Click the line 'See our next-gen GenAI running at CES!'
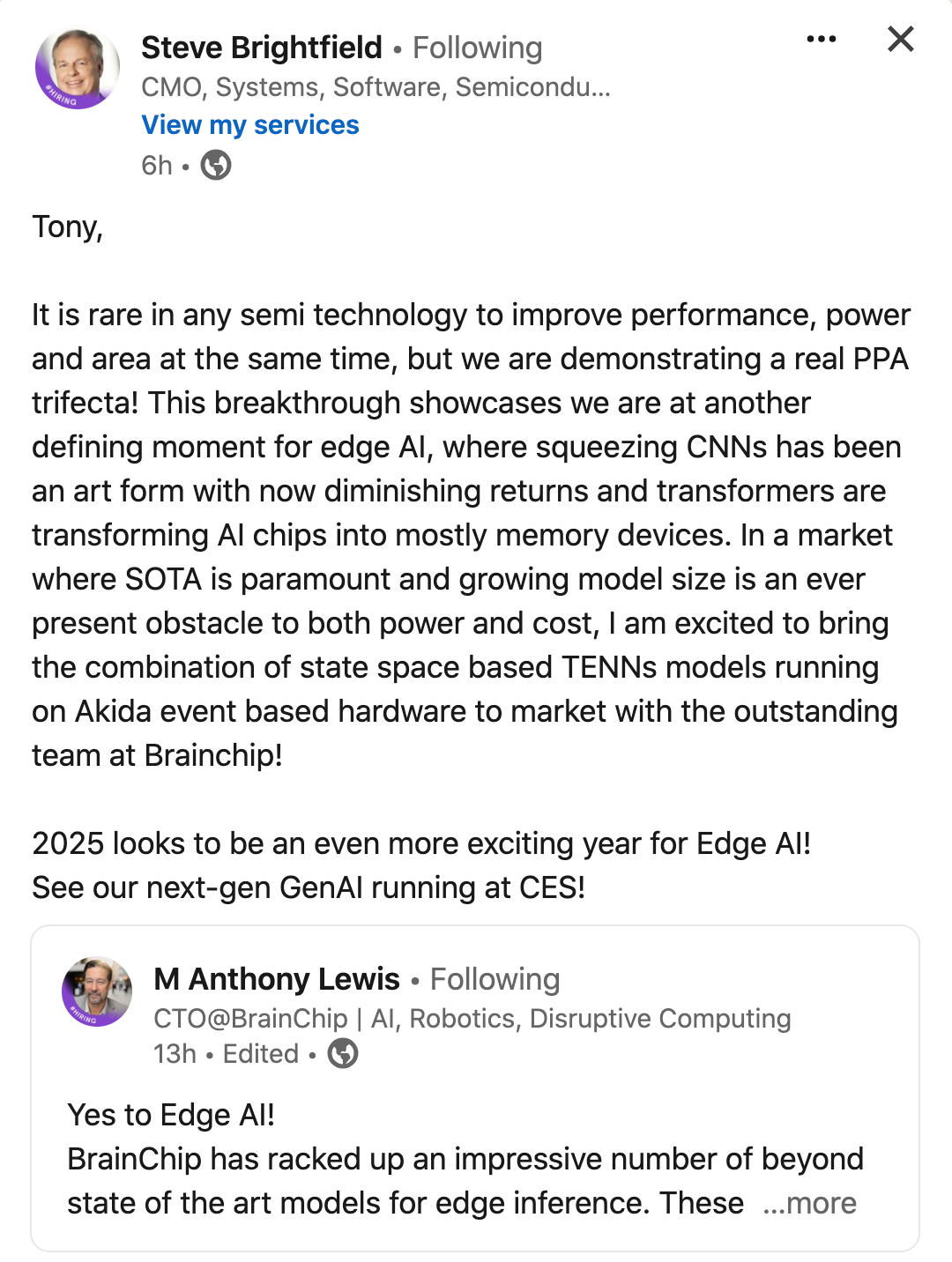This screenshot has height=1262, width=952. pyautogui.click(x=309, y=887)
